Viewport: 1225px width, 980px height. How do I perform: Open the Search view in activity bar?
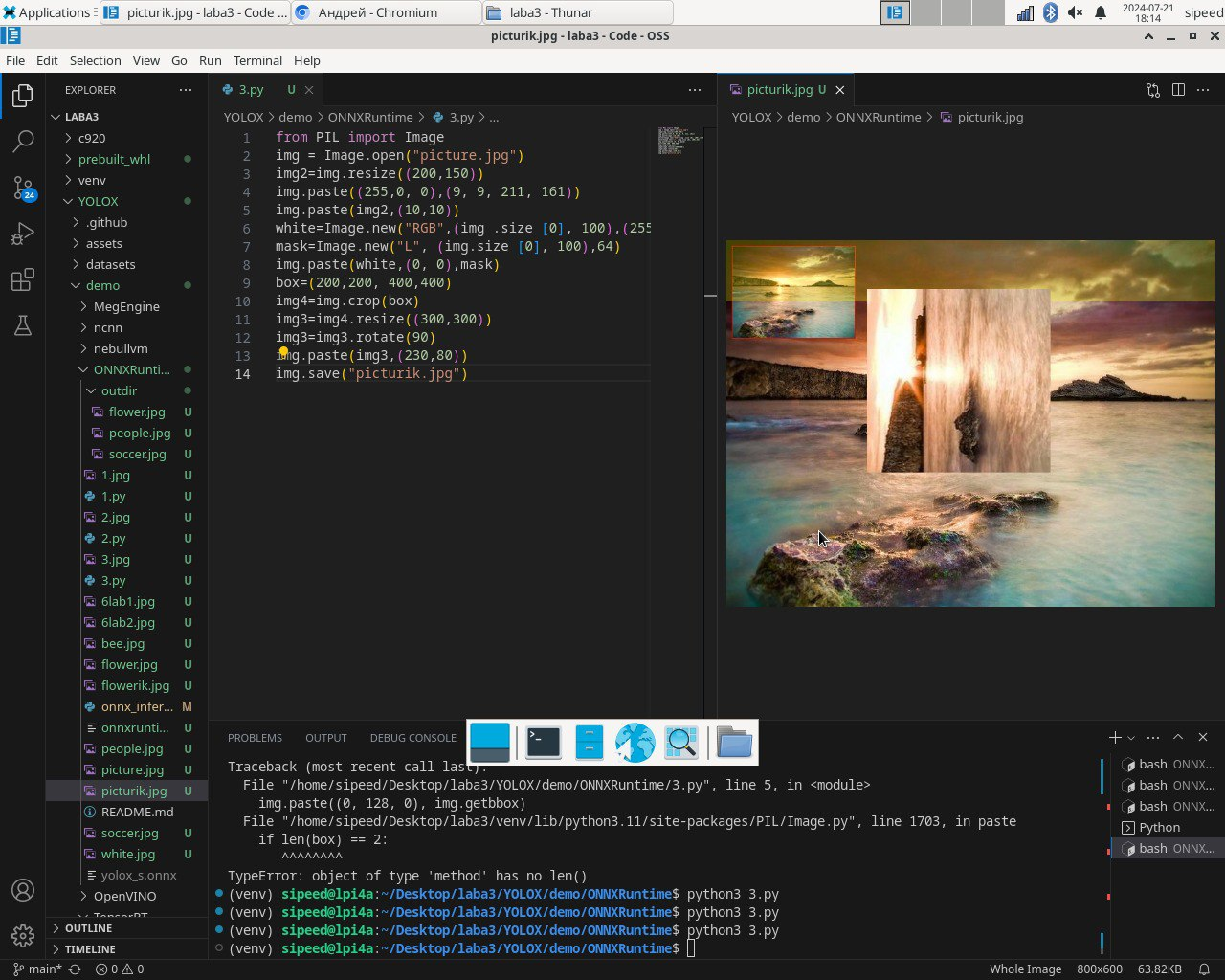(x=23, y=142)
